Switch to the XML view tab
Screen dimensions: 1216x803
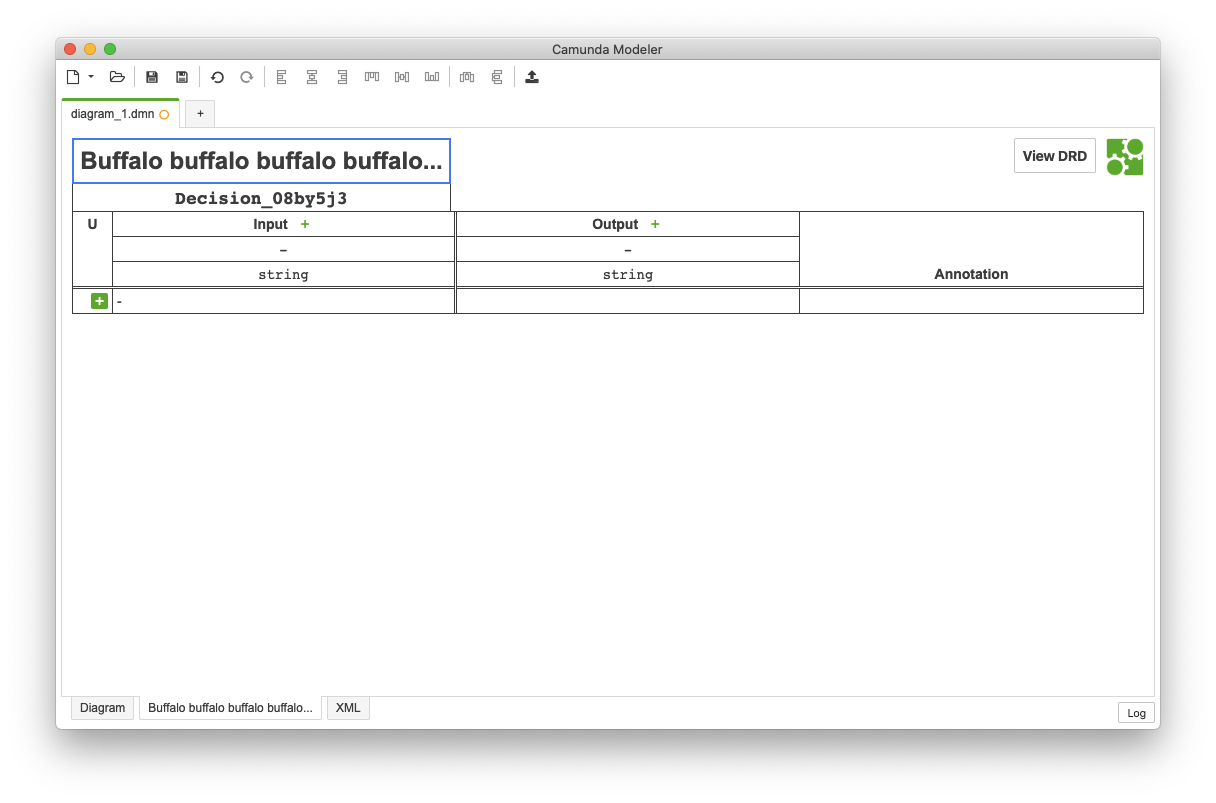point(347,707)
